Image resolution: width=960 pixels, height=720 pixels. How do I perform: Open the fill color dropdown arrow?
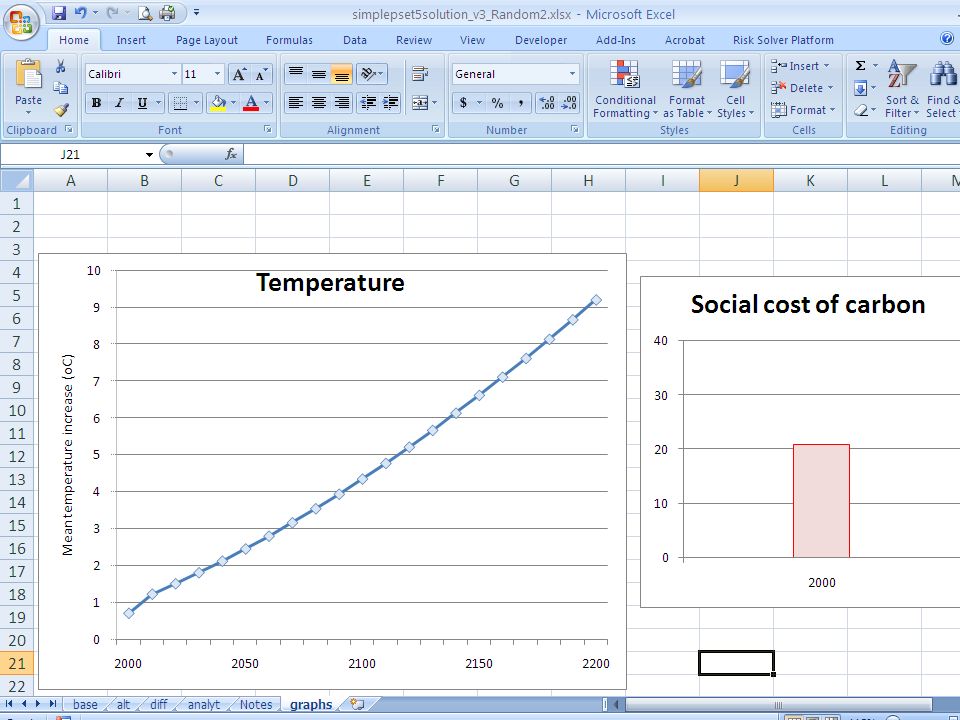(x=233, y=103)
